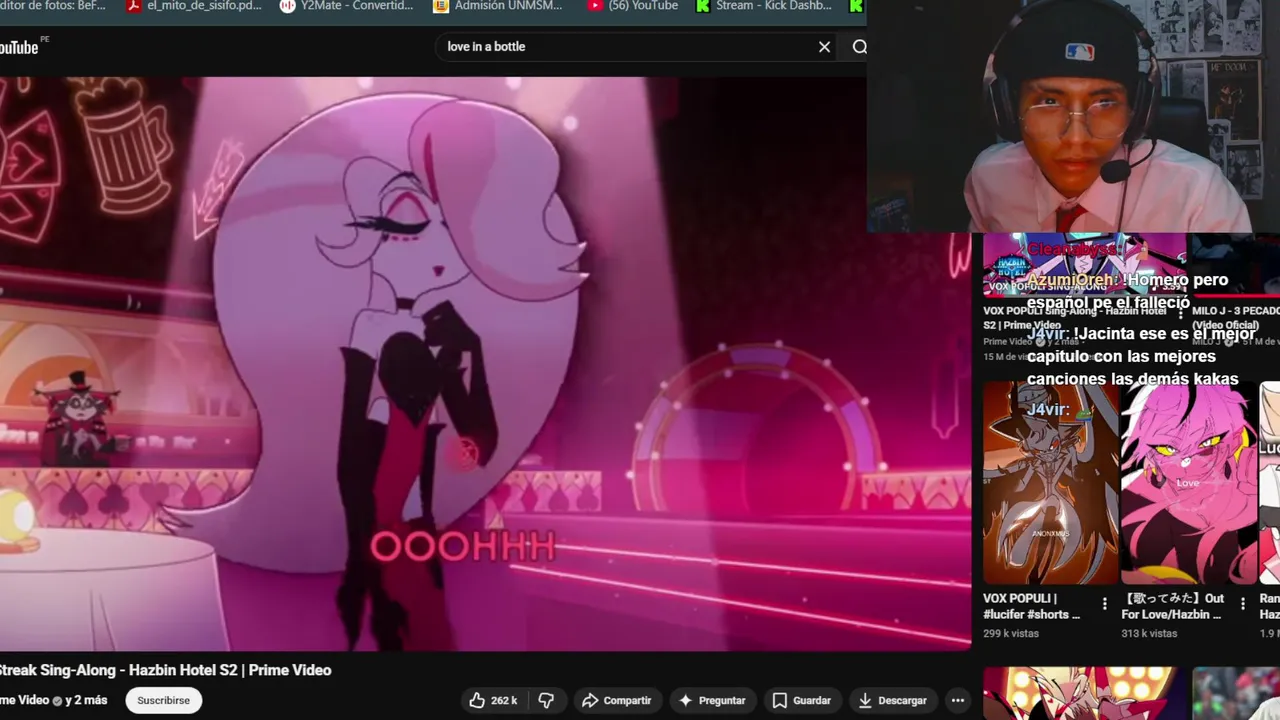The height and width of the screenshot is (720, 1280).
Task: Open the VOX POPULI #lucifer #shorts title
Action: pyautogui.click(x=1032, y=606)
